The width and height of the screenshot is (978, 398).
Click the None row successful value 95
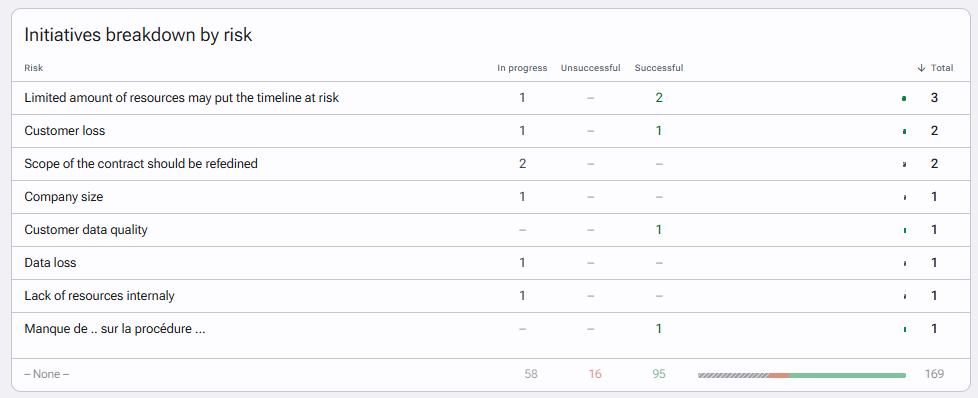click(659, 374)
